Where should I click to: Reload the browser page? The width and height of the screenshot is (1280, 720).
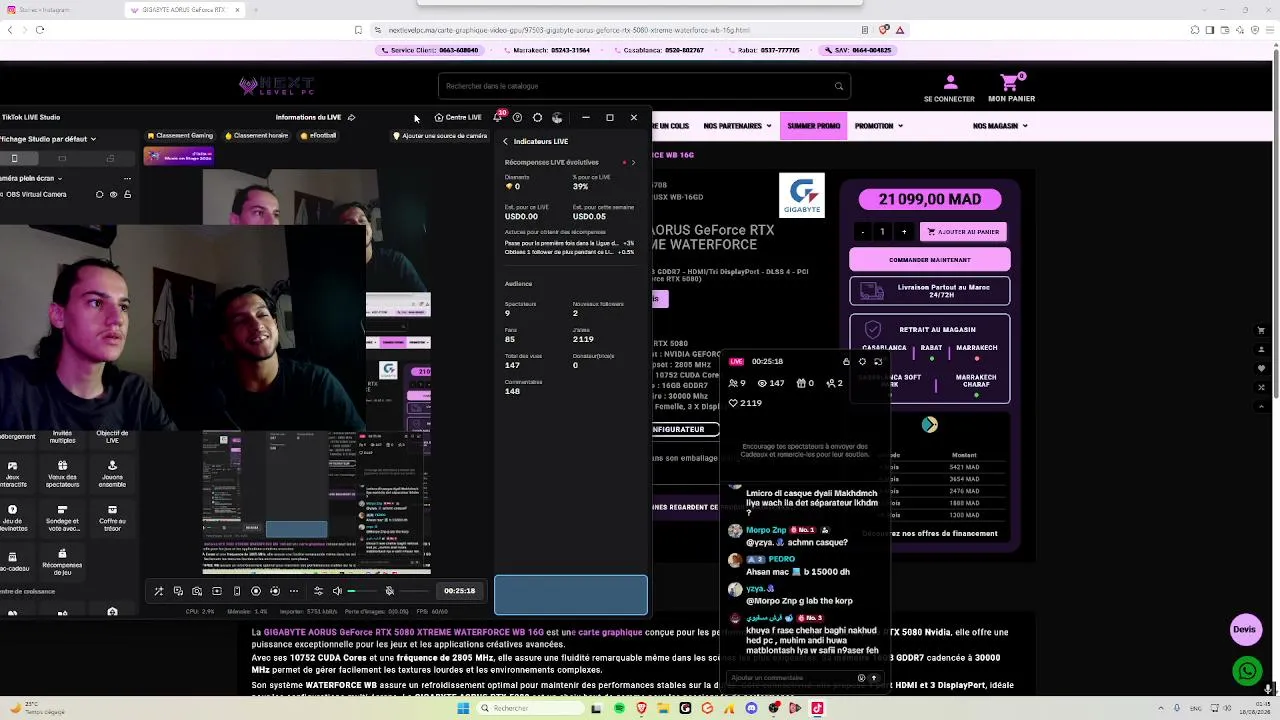40,30
